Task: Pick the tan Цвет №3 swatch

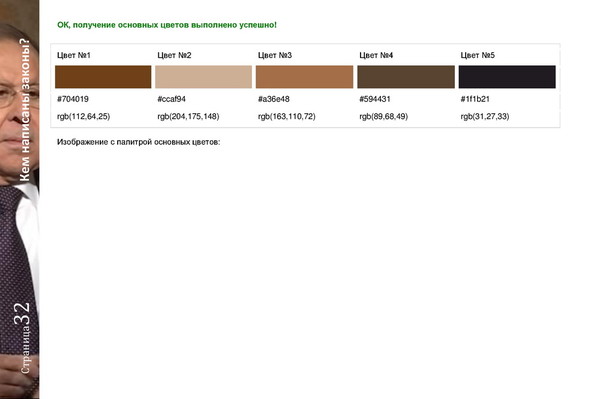Action: [x=305, y=77]
